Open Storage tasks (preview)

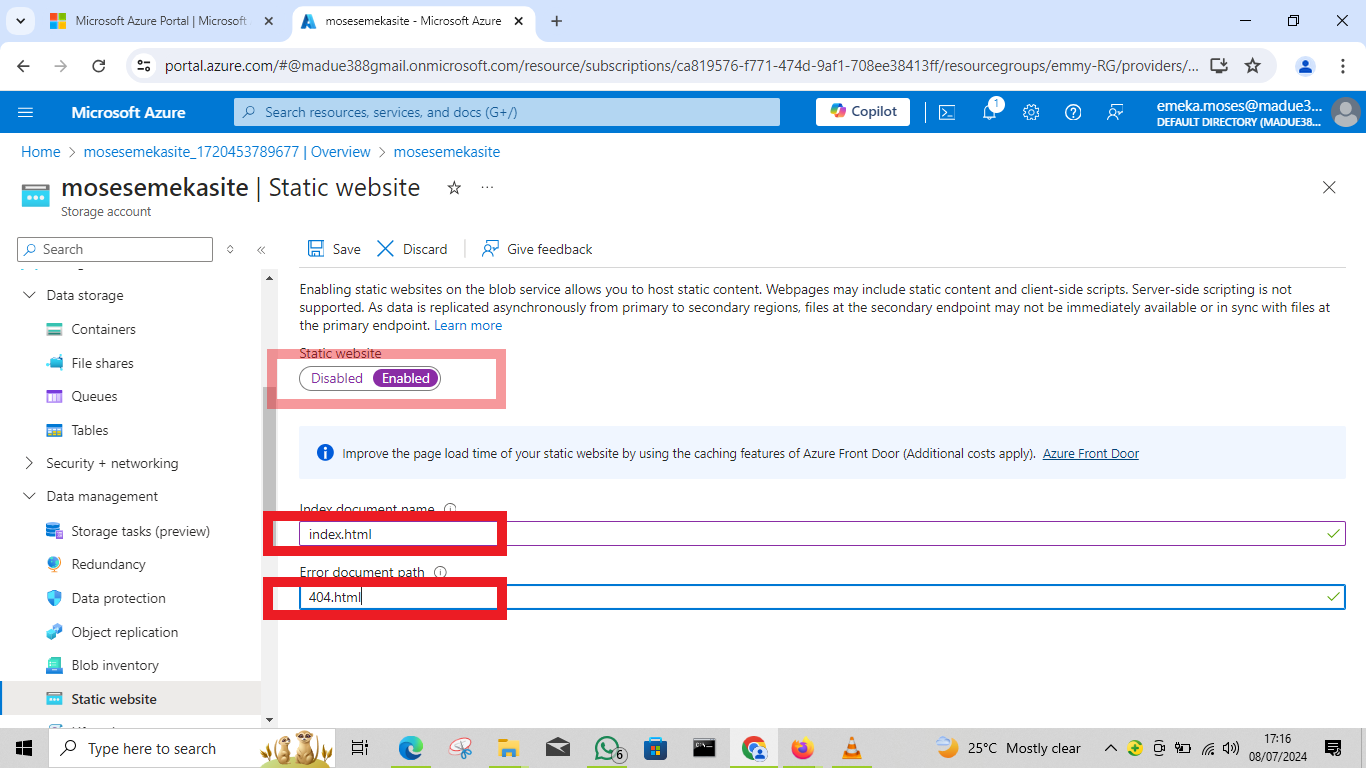(140, 531)
